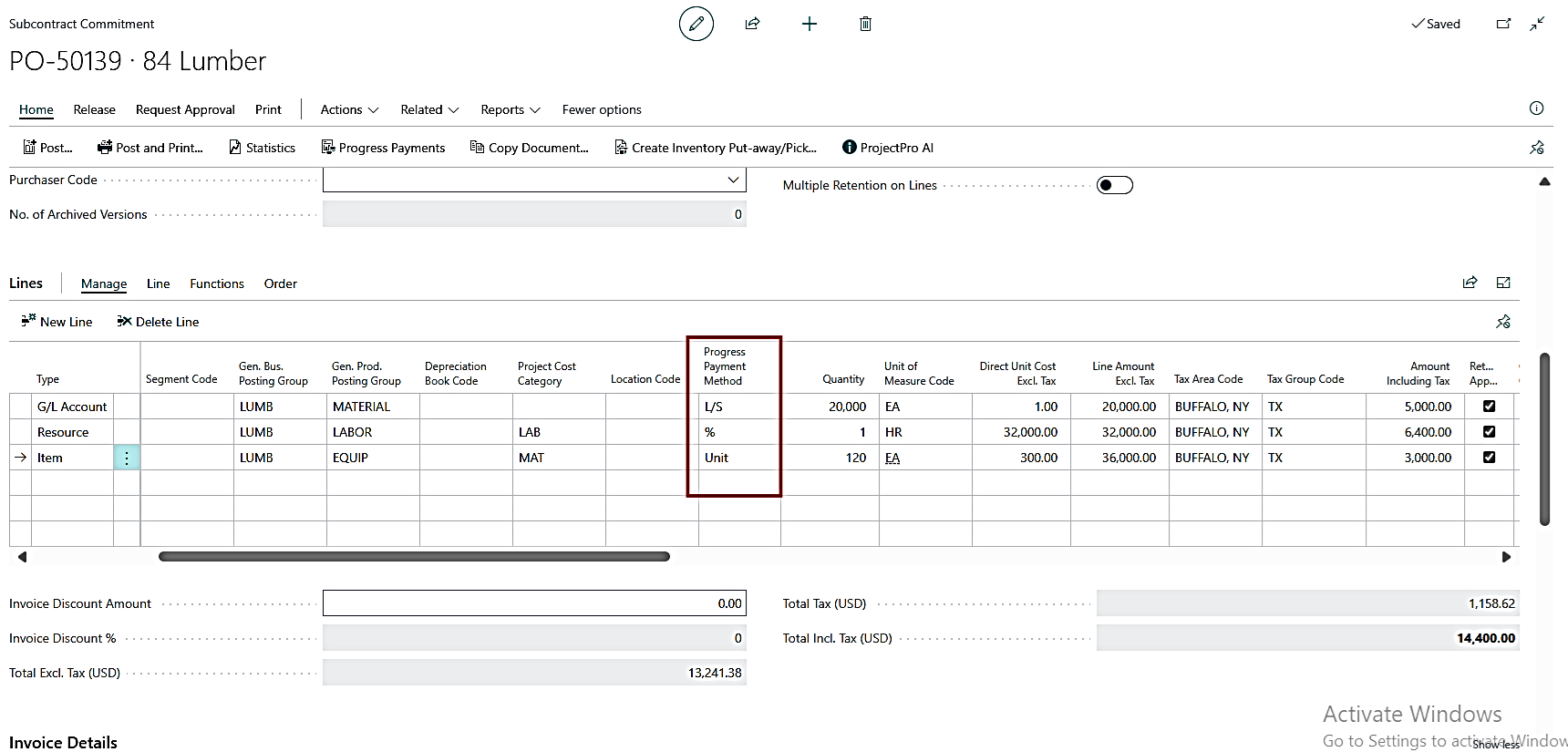Open Progress Payments

383,148
